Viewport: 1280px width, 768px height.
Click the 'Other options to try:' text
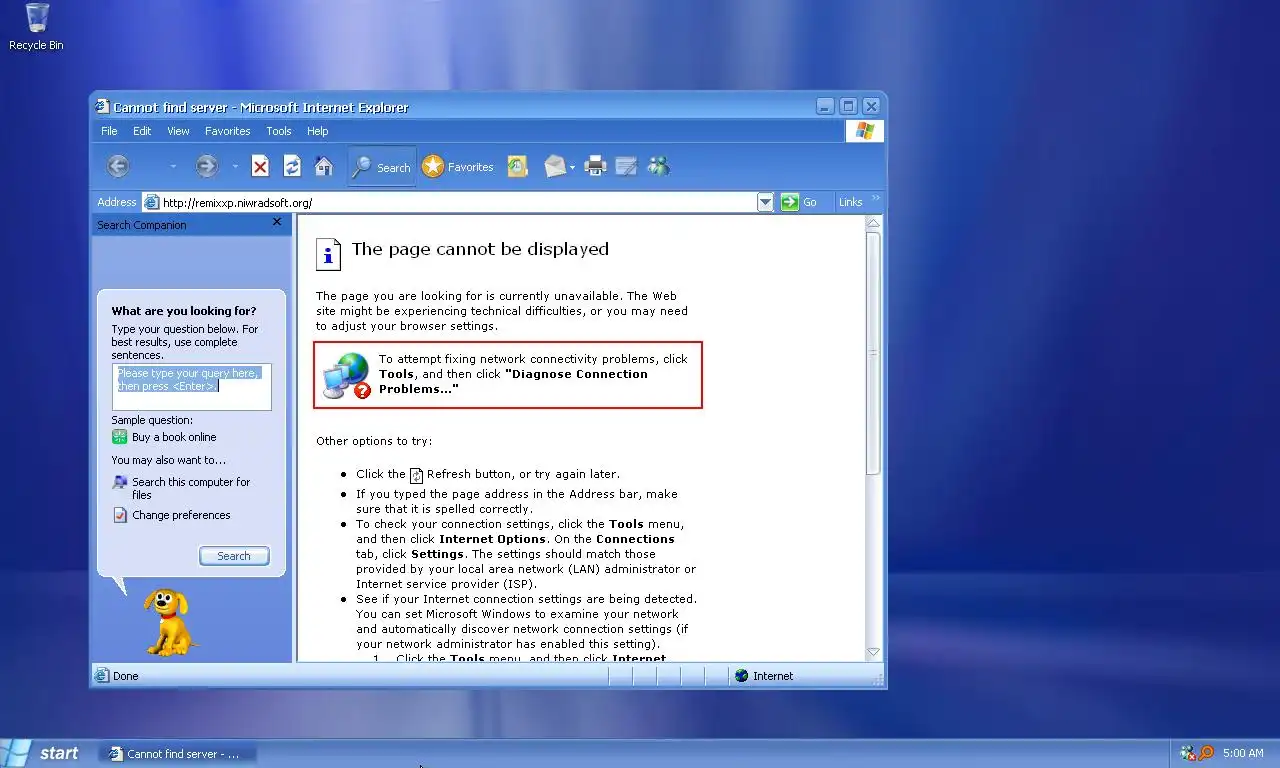[374, 441]
